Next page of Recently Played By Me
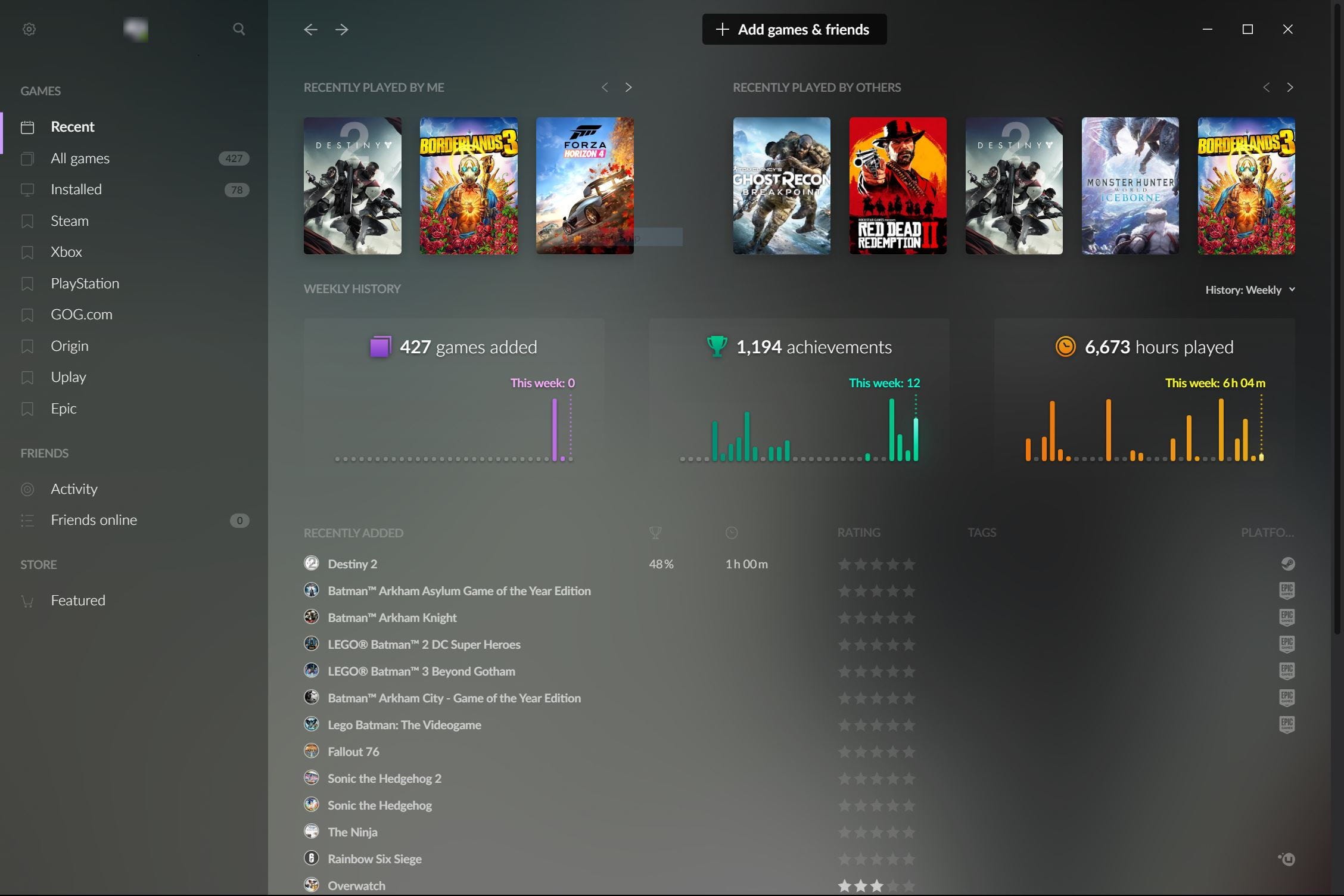This screenshot has width=1344, height=896. coord(629,88)
